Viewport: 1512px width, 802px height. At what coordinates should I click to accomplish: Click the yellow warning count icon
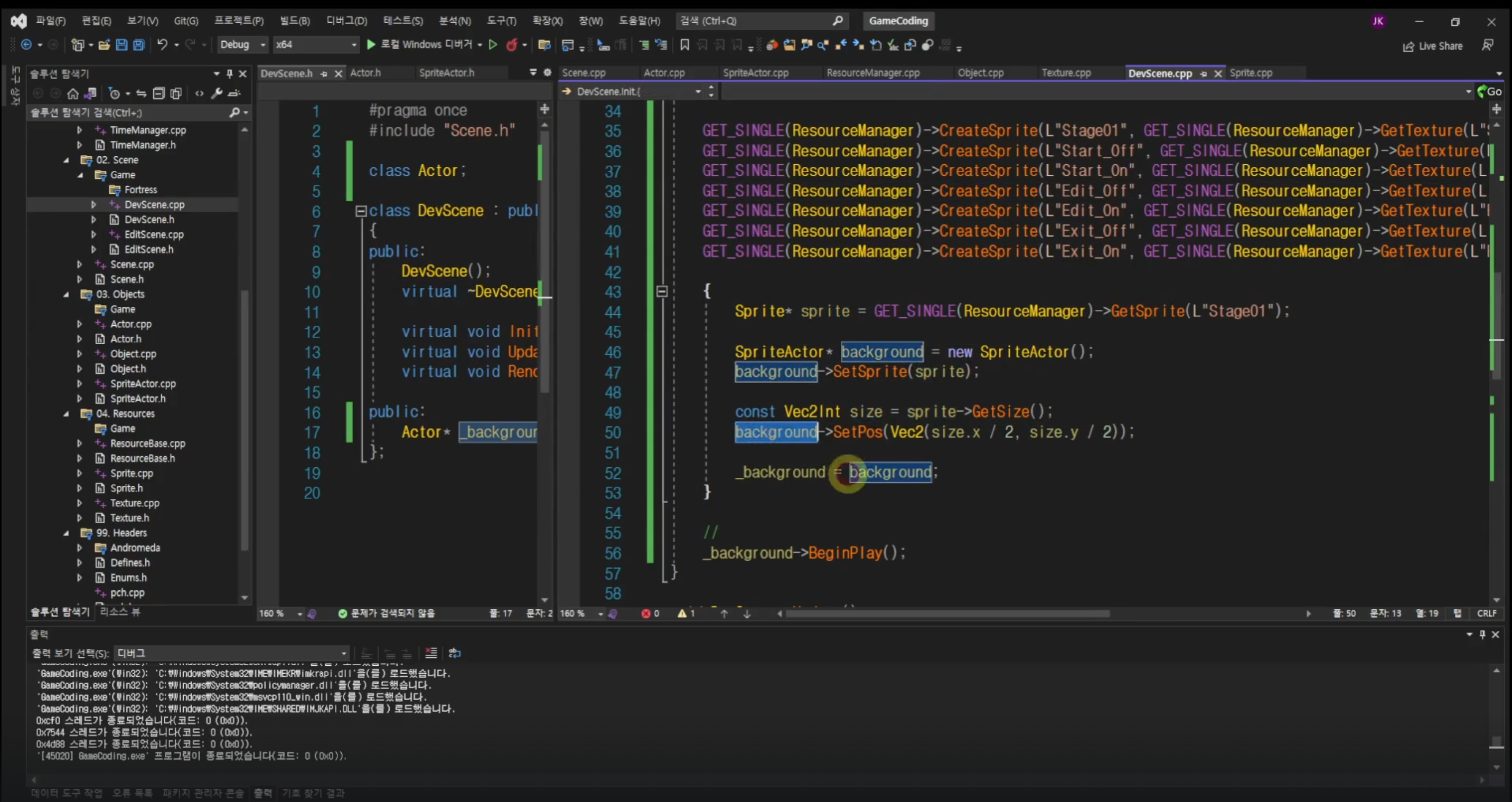click(681, 613)
